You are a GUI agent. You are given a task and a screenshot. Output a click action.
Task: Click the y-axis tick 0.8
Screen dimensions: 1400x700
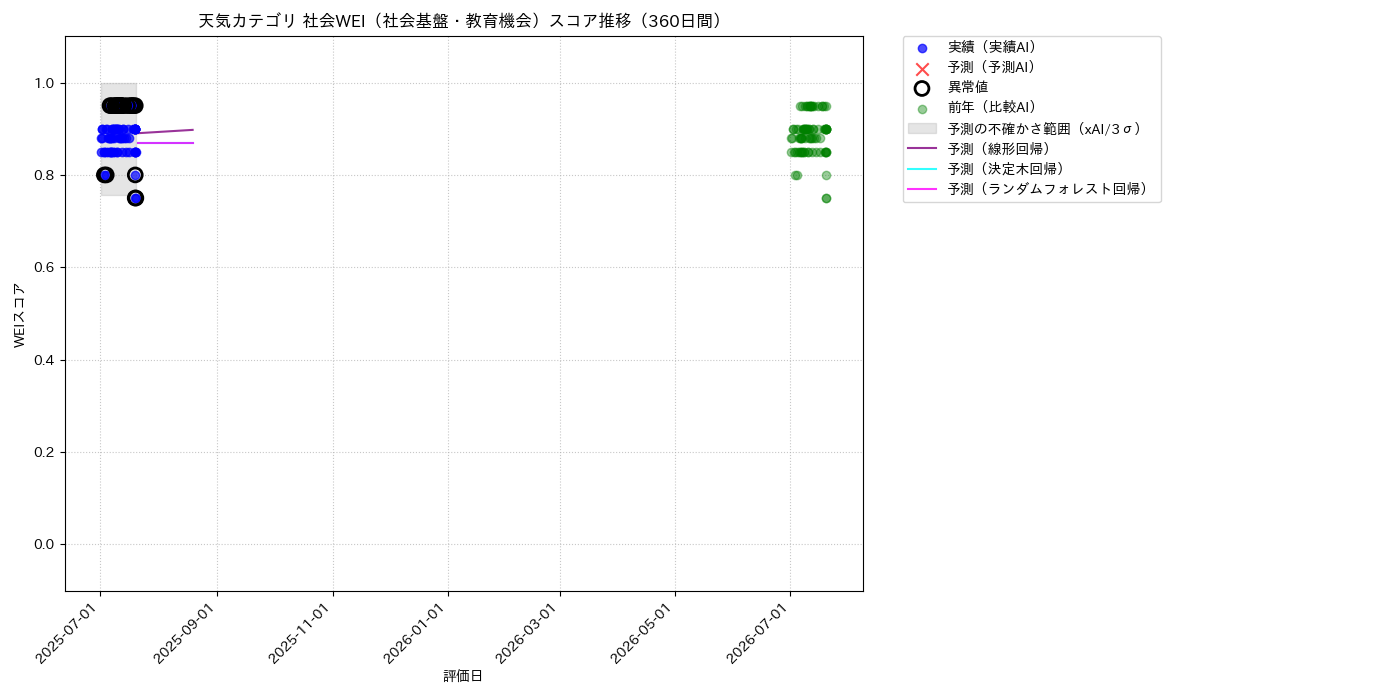point(46,175)
